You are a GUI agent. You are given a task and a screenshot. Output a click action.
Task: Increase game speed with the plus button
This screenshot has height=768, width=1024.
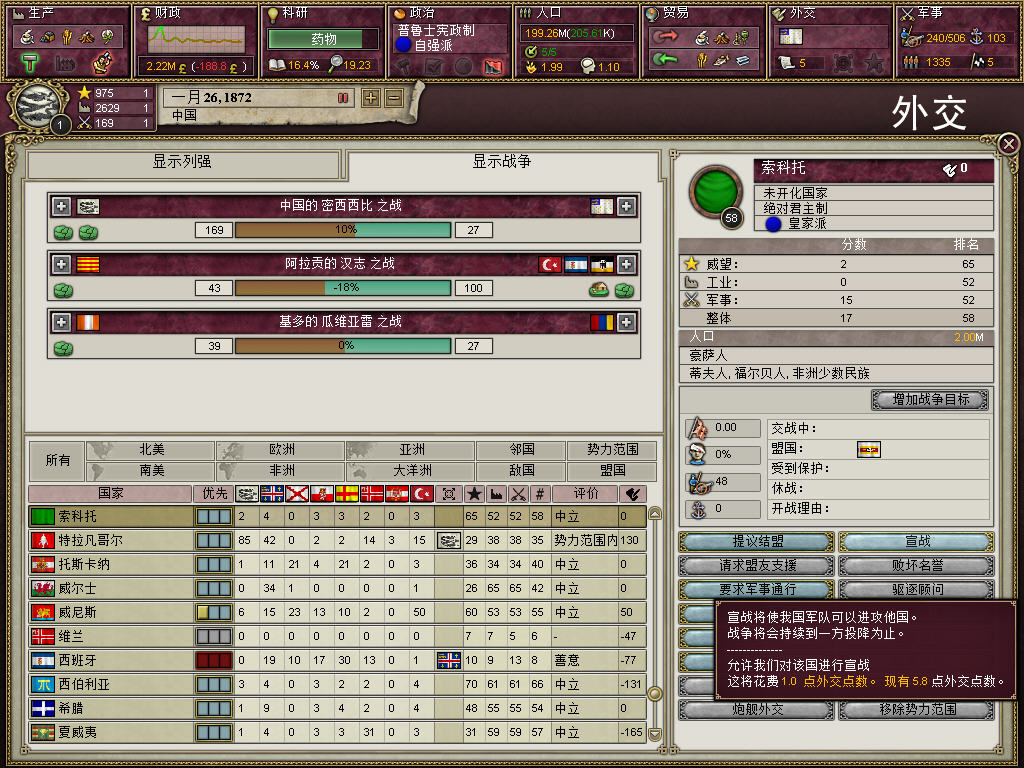pos(371,98)
